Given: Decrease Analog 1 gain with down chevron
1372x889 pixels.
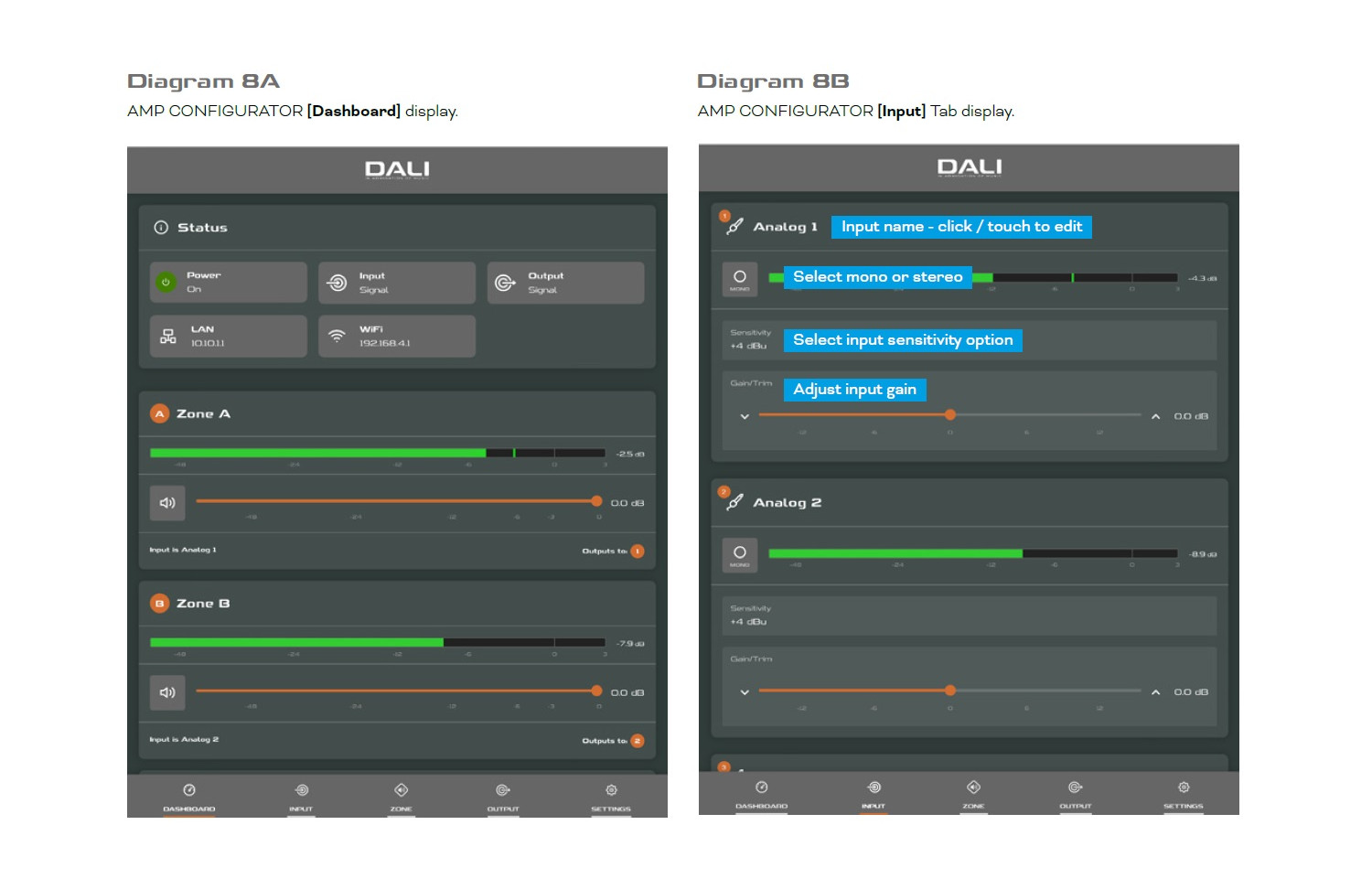Looking at the screenshot, I should tap(745, 417).
